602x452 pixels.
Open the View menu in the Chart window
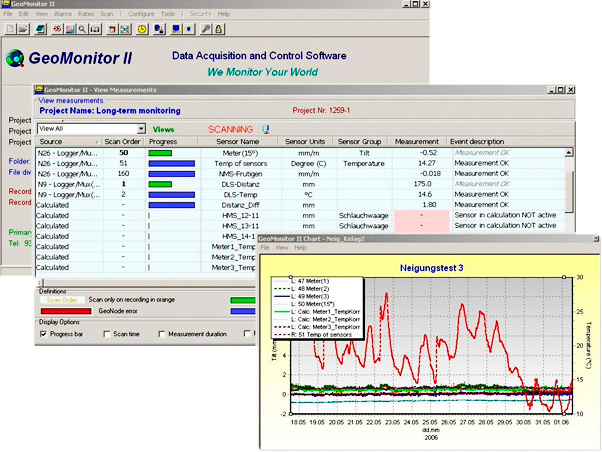coord(282,248)
